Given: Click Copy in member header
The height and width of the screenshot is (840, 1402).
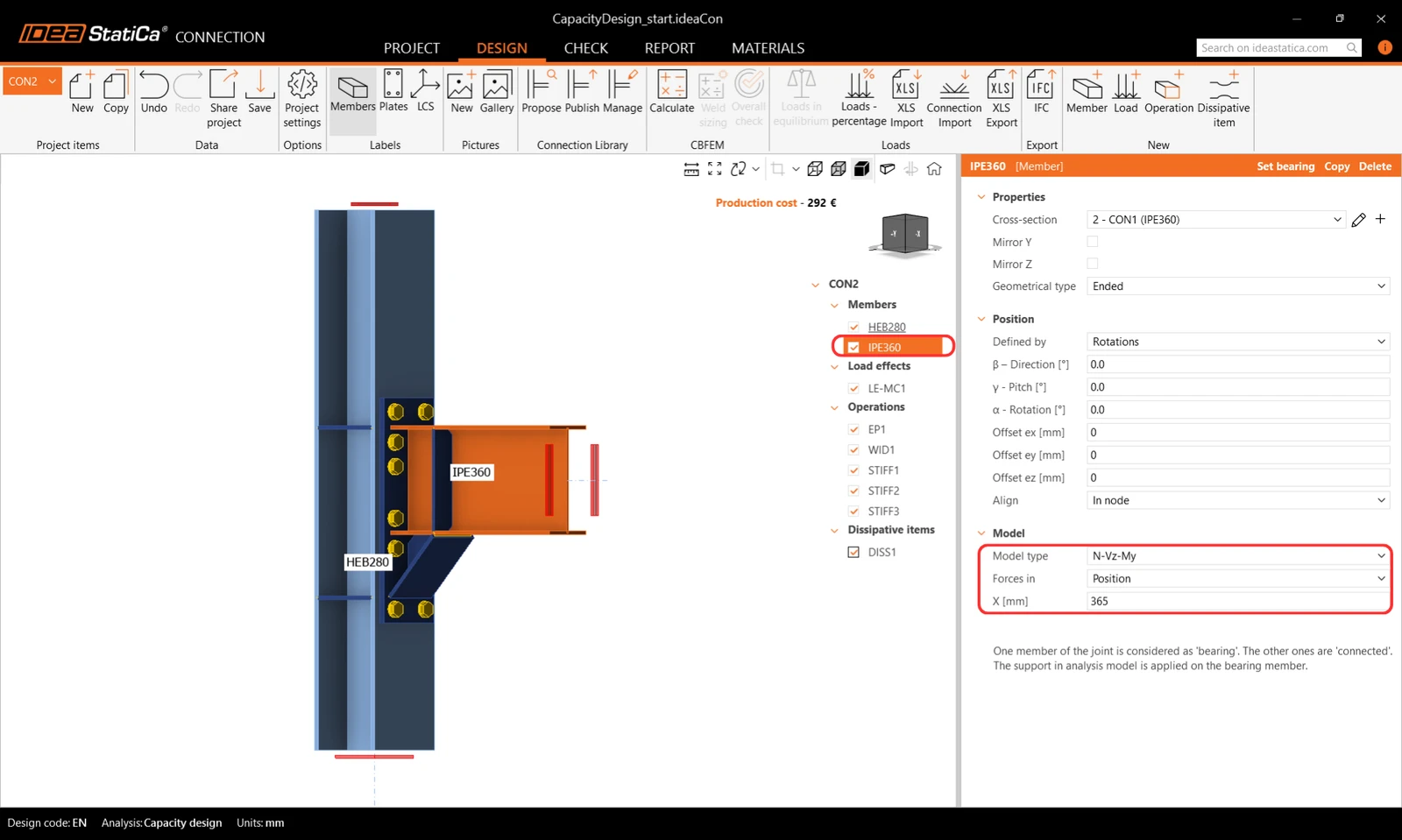Looking at the screenshot, I should 1336,166.
